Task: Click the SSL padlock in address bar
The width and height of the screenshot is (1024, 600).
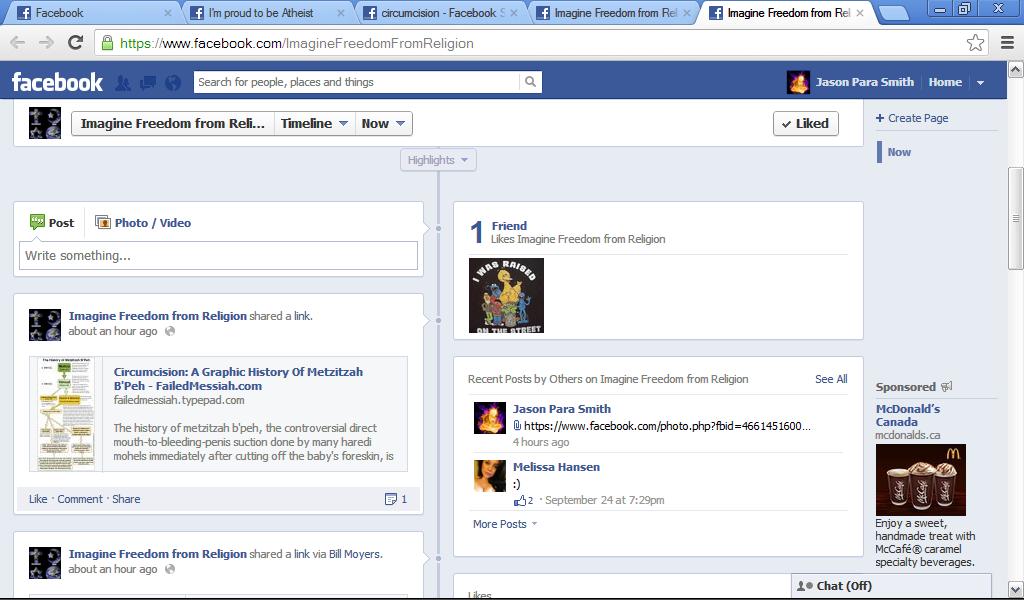Action: click(108, 43)
